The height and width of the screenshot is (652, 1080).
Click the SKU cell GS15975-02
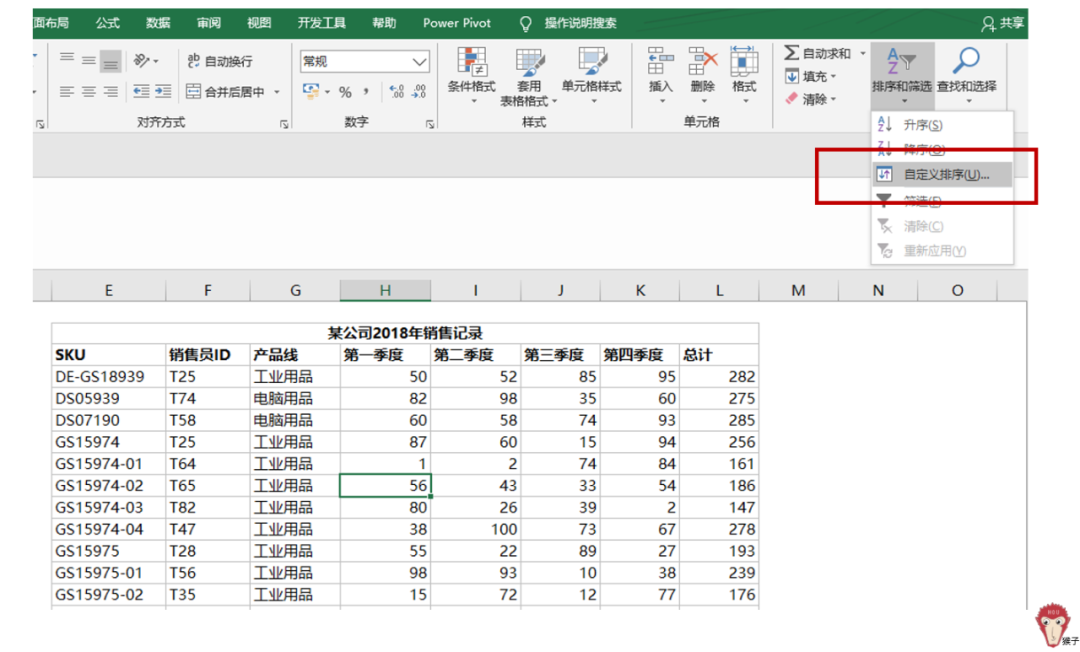(x=109, y=594)
